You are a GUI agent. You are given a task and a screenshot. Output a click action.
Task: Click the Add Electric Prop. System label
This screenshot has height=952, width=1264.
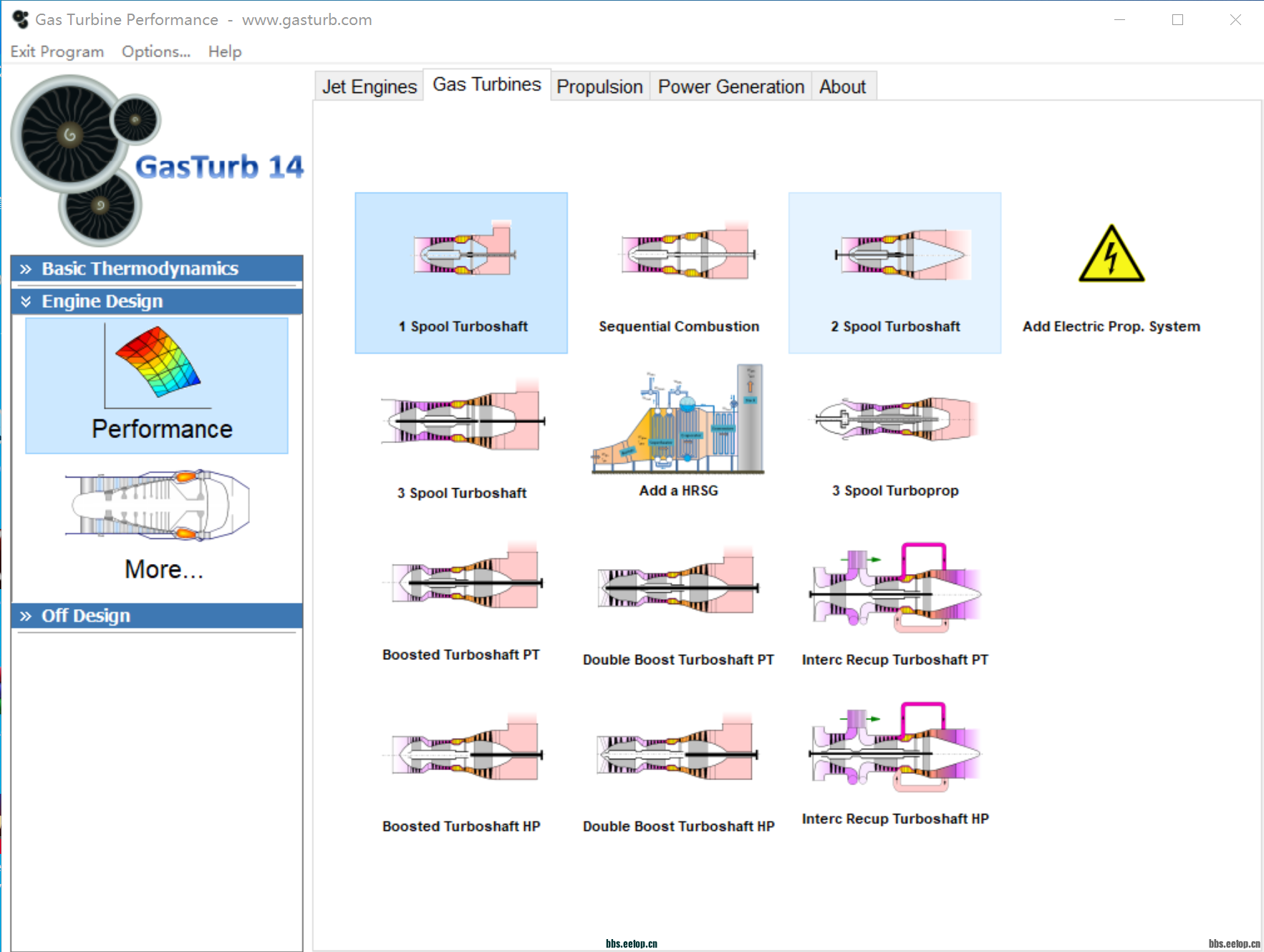pos(1111,326)
